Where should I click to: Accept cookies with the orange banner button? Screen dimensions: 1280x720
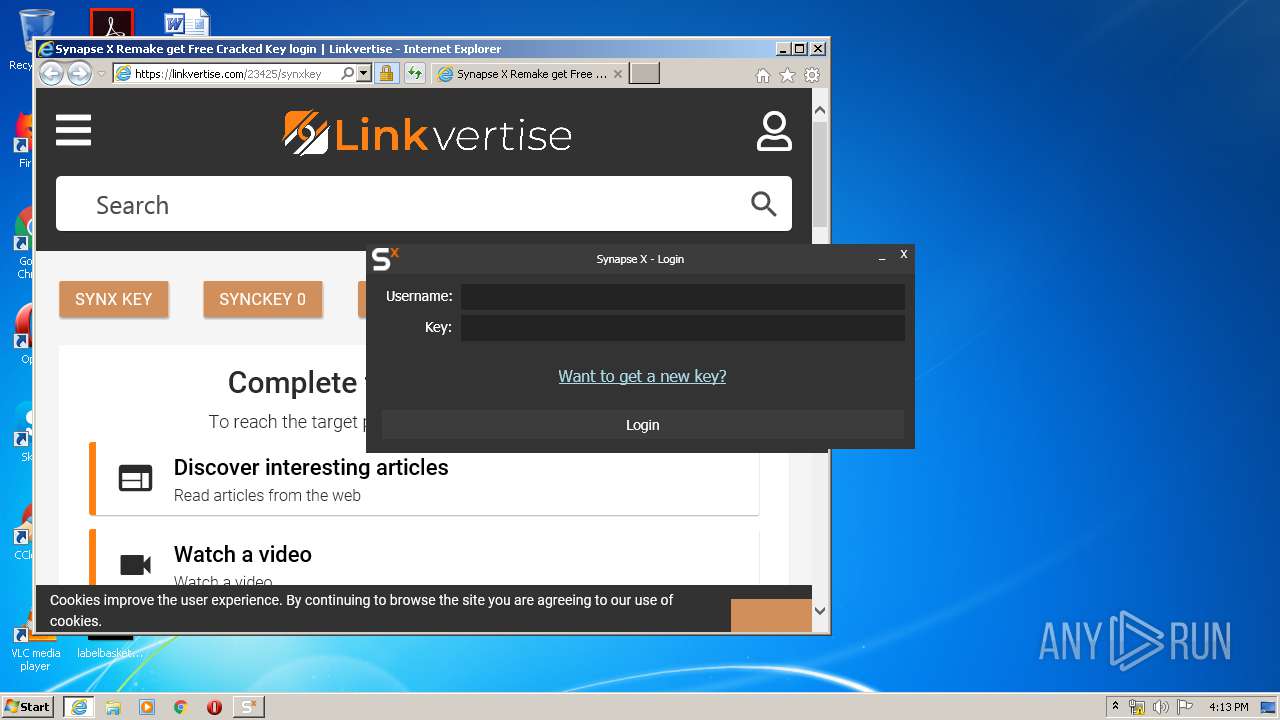[x=771, y=615]
